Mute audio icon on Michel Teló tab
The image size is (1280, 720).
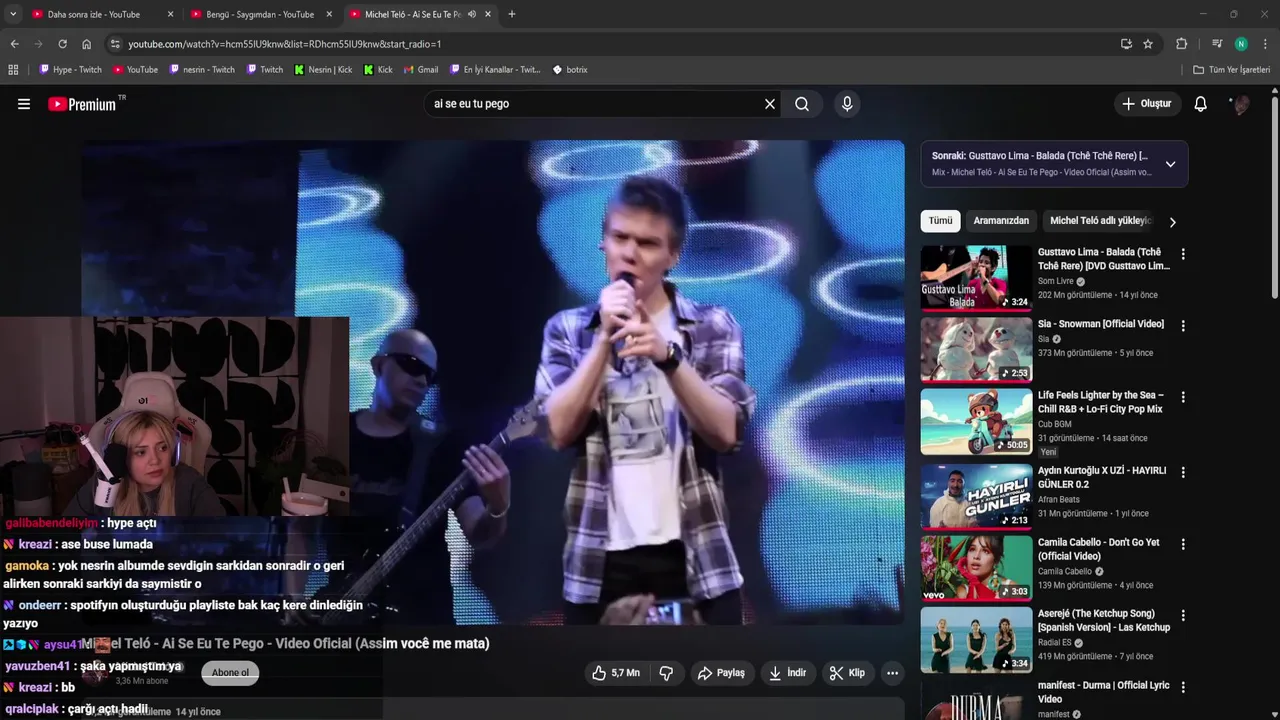pyautogui.click(x=472, y=14)
